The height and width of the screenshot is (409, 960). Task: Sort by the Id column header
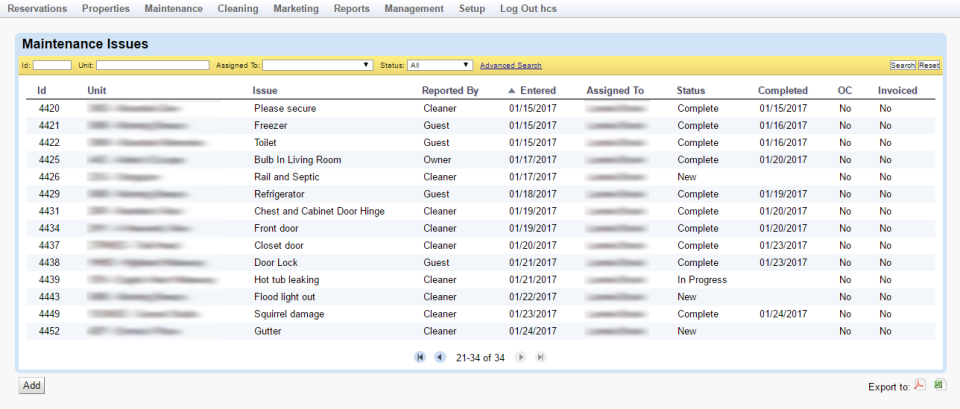pos(42,91)
